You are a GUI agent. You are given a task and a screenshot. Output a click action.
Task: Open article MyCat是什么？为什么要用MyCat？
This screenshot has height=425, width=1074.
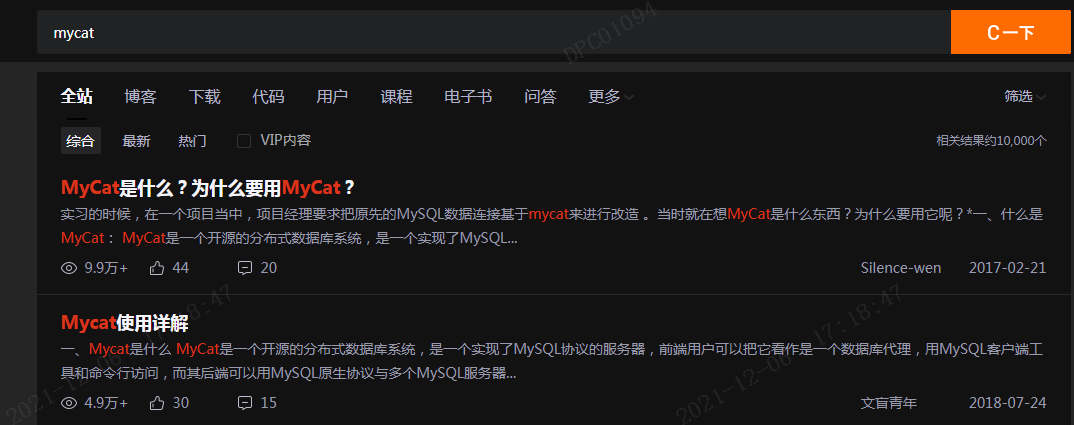[x=209, y=187]
